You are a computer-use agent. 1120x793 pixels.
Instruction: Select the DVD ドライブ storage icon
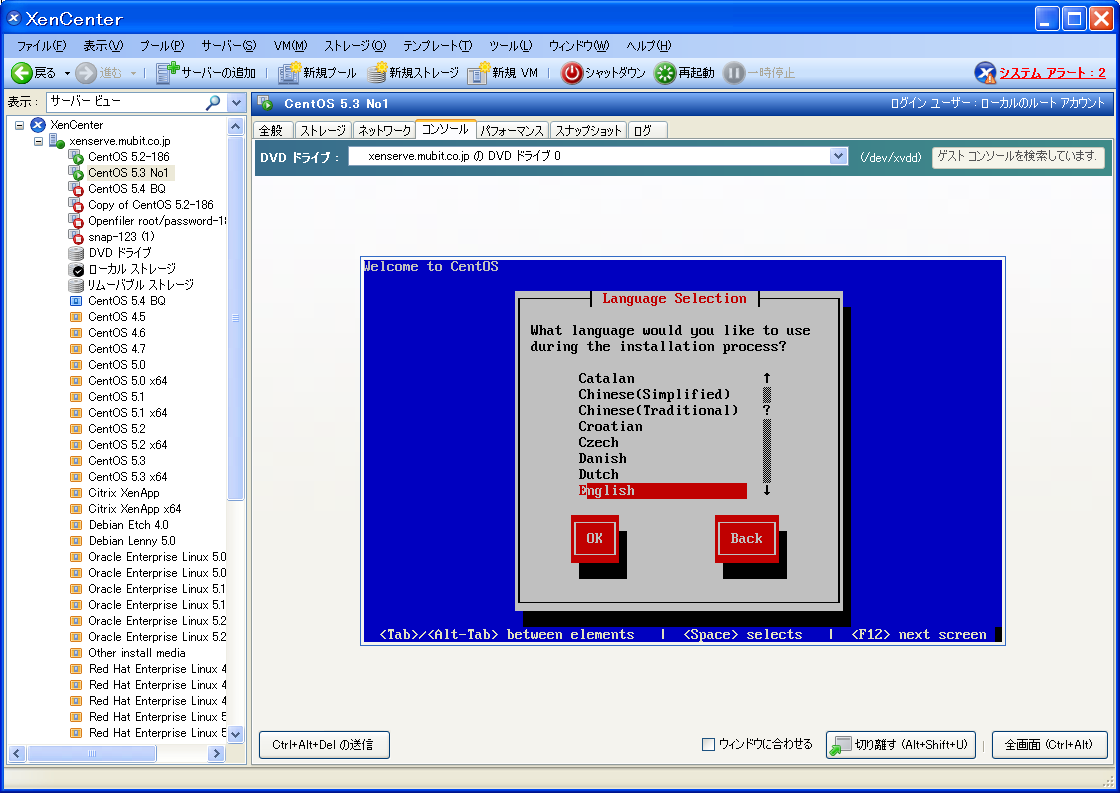pos(76,253)
